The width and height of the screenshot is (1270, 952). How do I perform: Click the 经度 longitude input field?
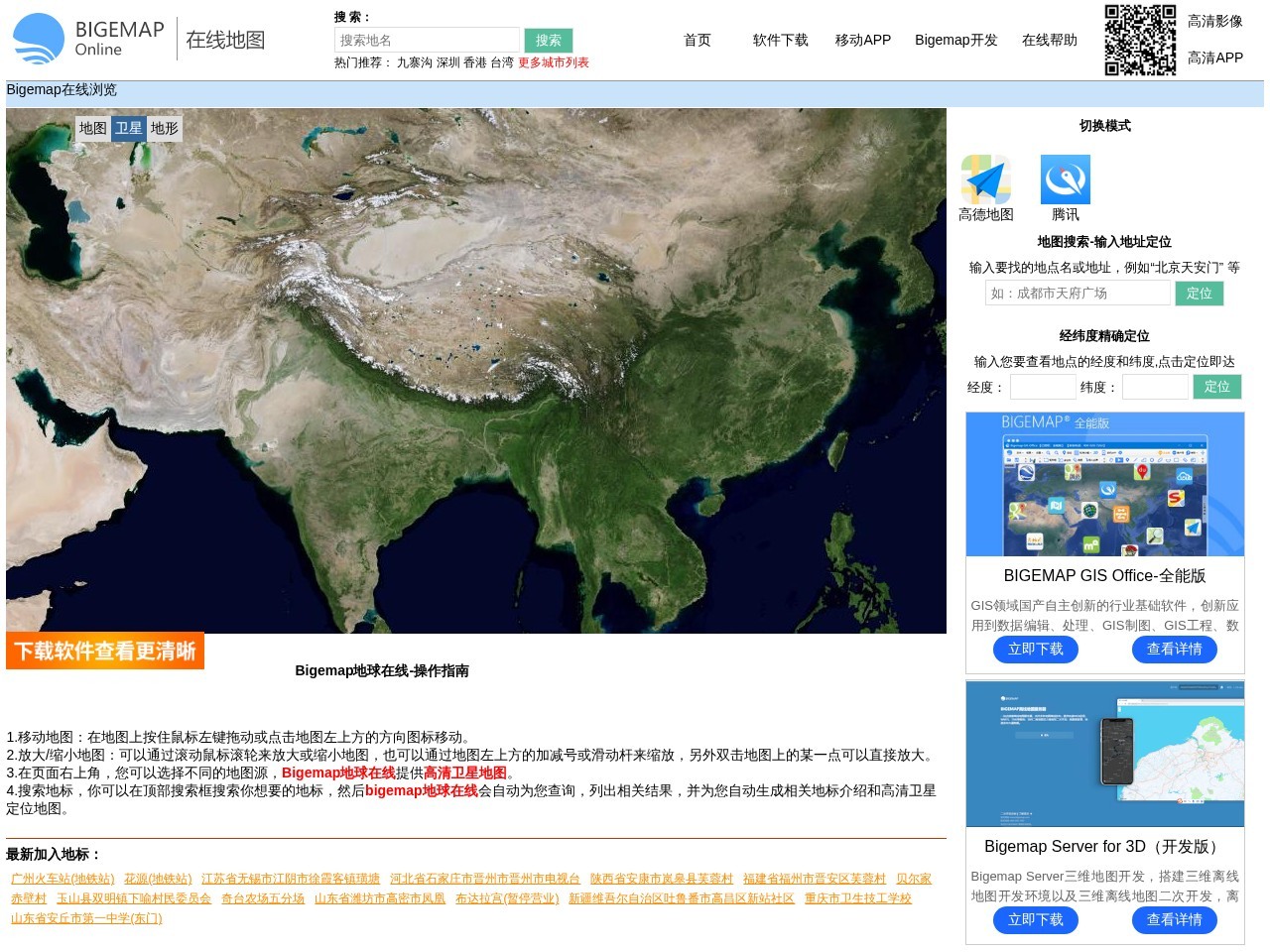1043,388
